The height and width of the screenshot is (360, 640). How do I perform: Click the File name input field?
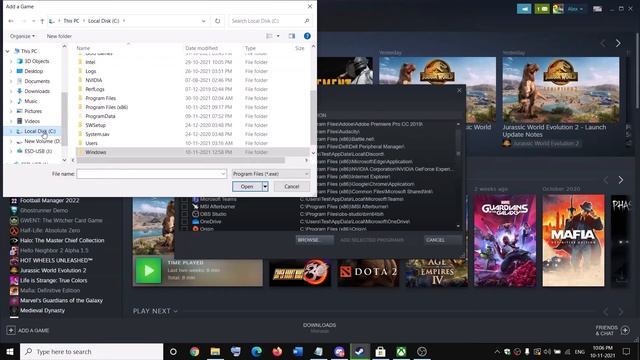point(151,174)
